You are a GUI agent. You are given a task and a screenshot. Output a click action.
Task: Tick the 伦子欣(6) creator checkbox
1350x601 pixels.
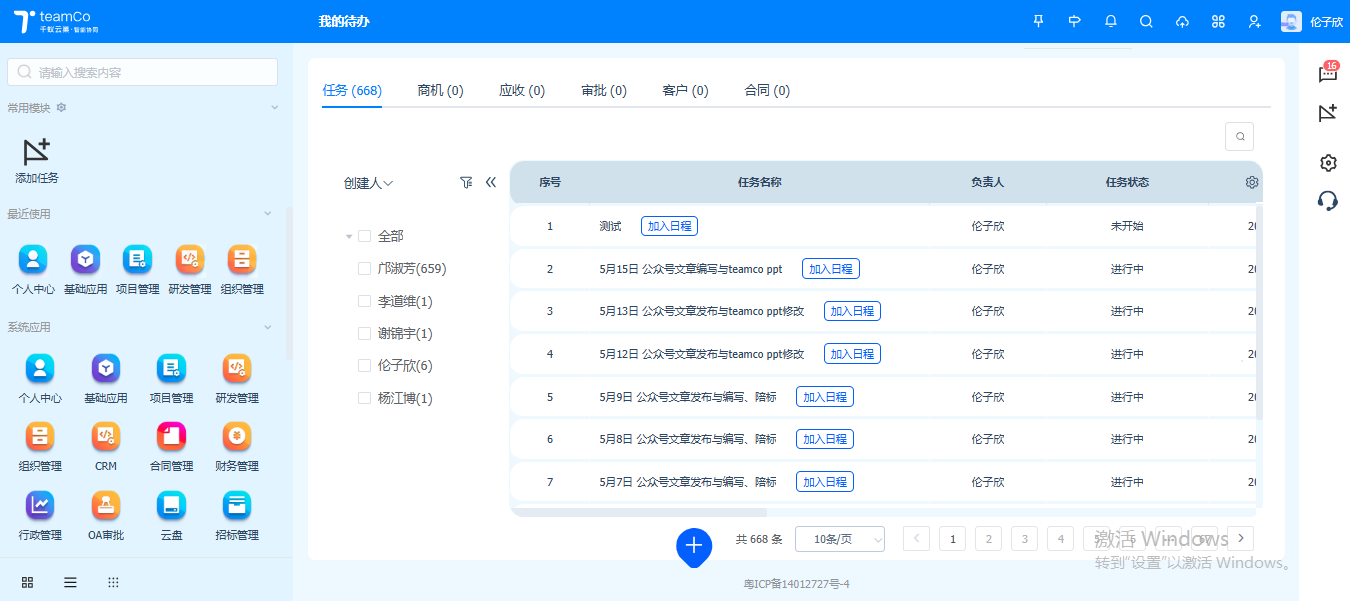[x=365, y=366]
